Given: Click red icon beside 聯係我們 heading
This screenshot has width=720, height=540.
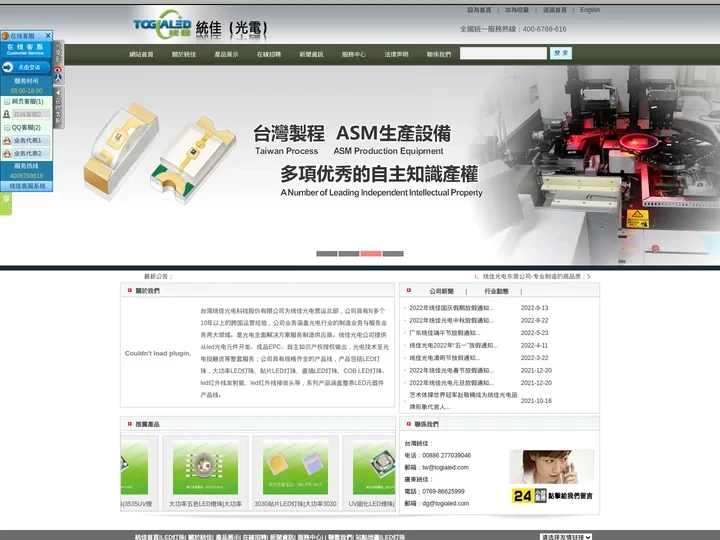Looking at the screenshot, I should pos(409,424).
